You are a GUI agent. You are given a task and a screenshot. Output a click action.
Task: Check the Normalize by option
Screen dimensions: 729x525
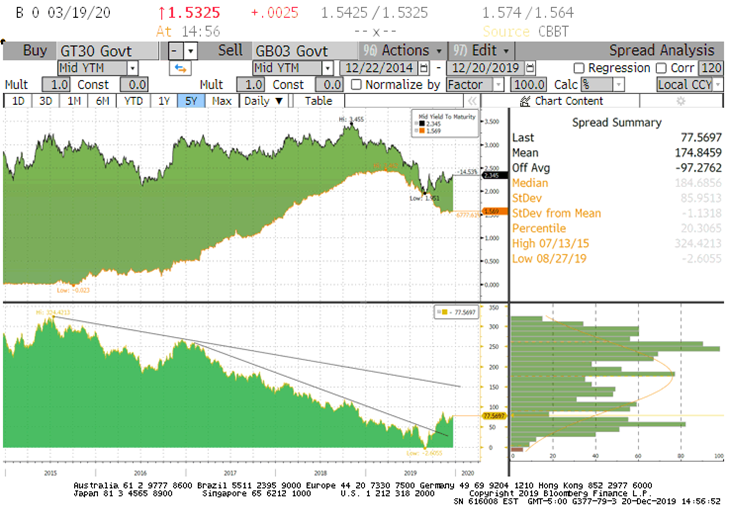(x=357, y=85)
